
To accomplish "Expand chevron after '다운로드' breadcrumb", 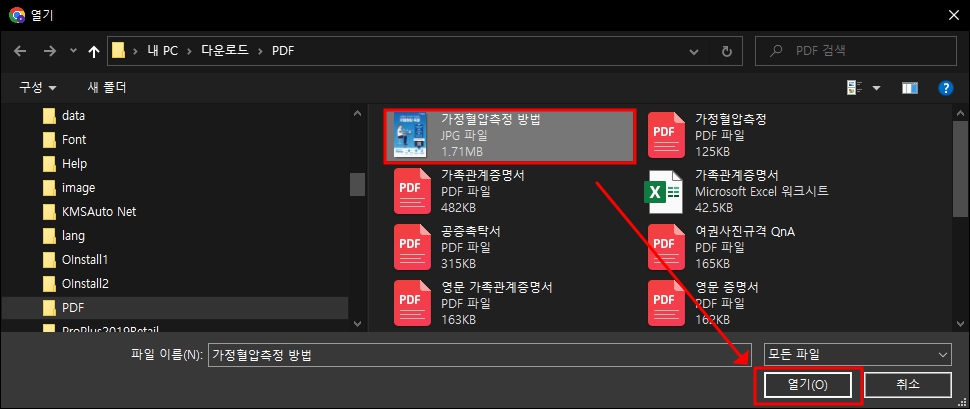I will [x=260, y=51].
